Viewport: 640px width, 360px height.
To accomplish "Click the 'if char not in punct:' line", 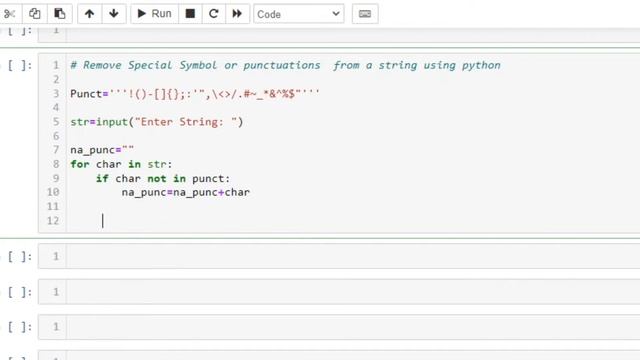I will point(163,179).
